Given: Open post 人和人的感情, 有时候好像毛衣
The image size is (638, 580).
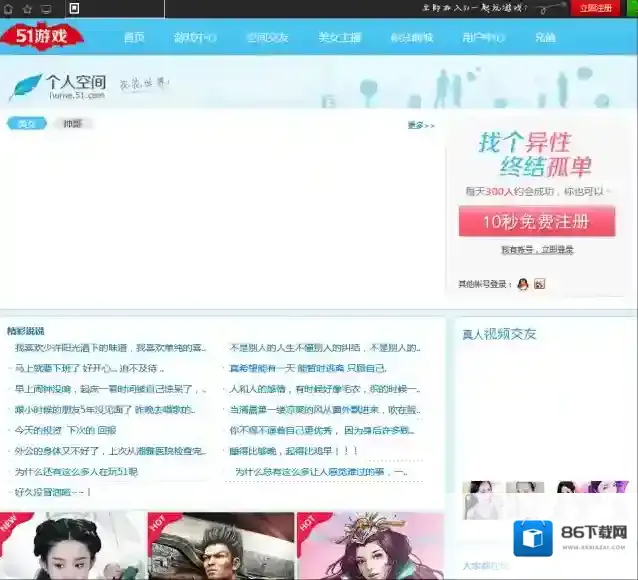Looking at the screenshot, I should click(x=325, y=389).
